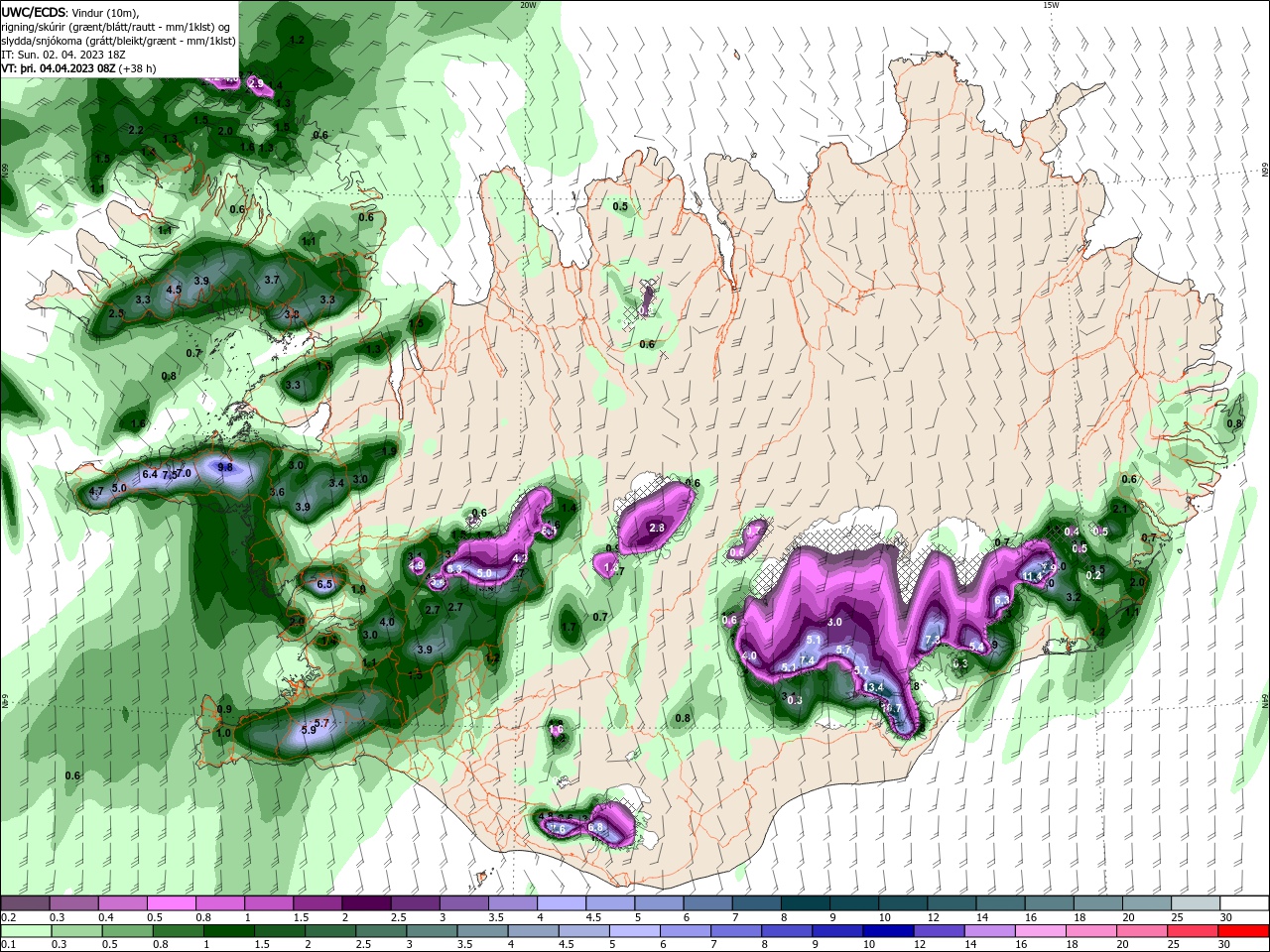The image size is (1270, 952).
Task: Click the 0.2 swatch in the purple snow legend
Action: pos(25,903)
